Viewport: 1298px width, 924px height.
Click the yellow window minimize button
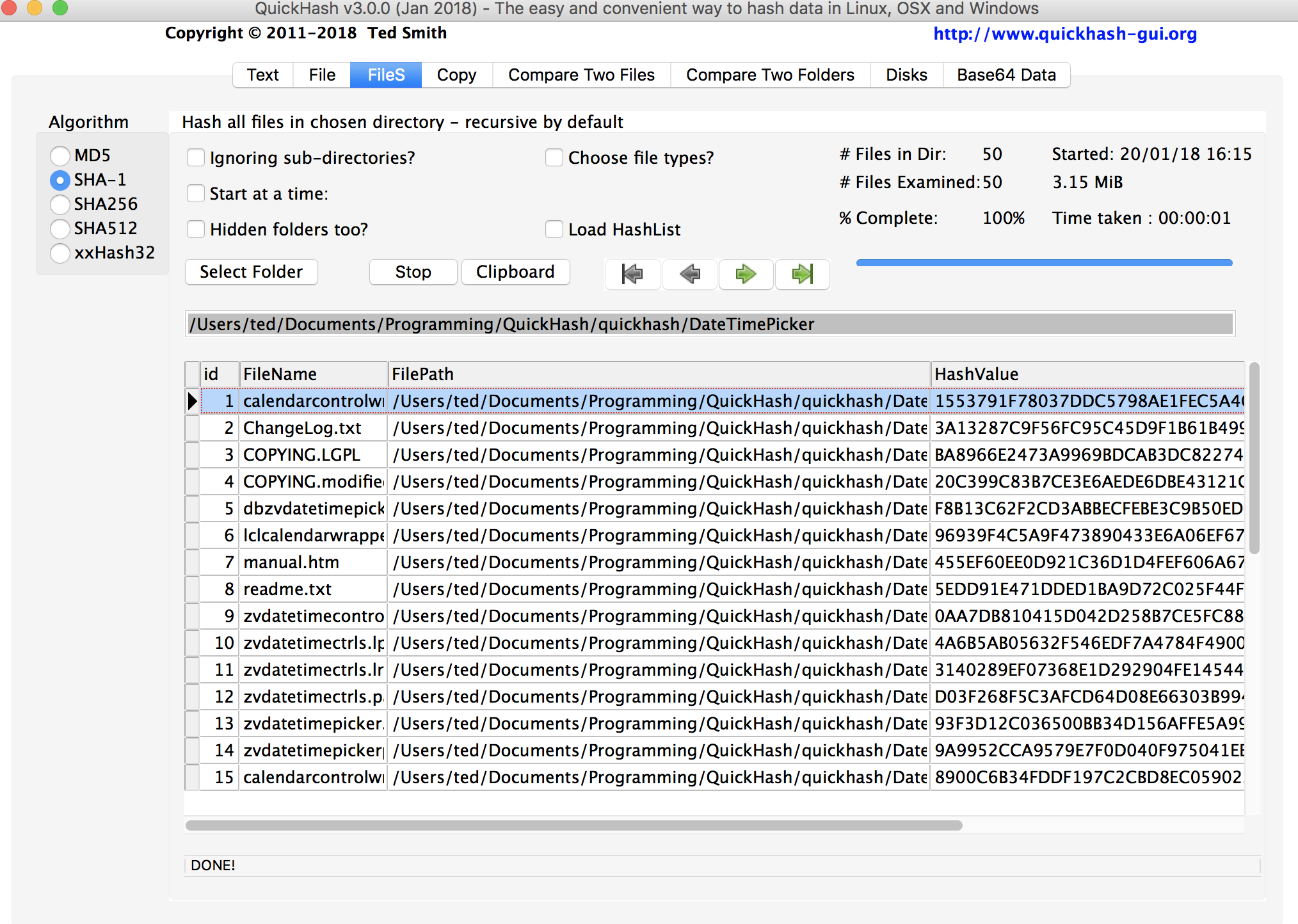(x=35, y=8)
